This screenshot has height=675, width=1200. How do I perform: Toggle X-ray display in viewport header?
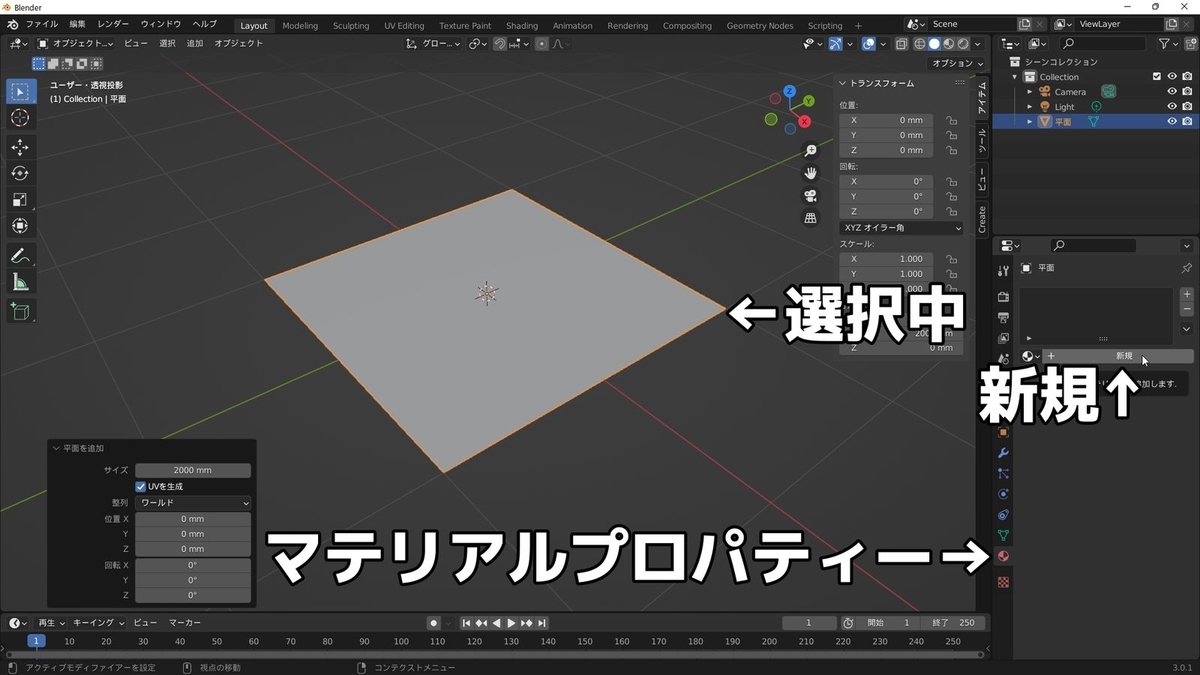pos(903,44)
